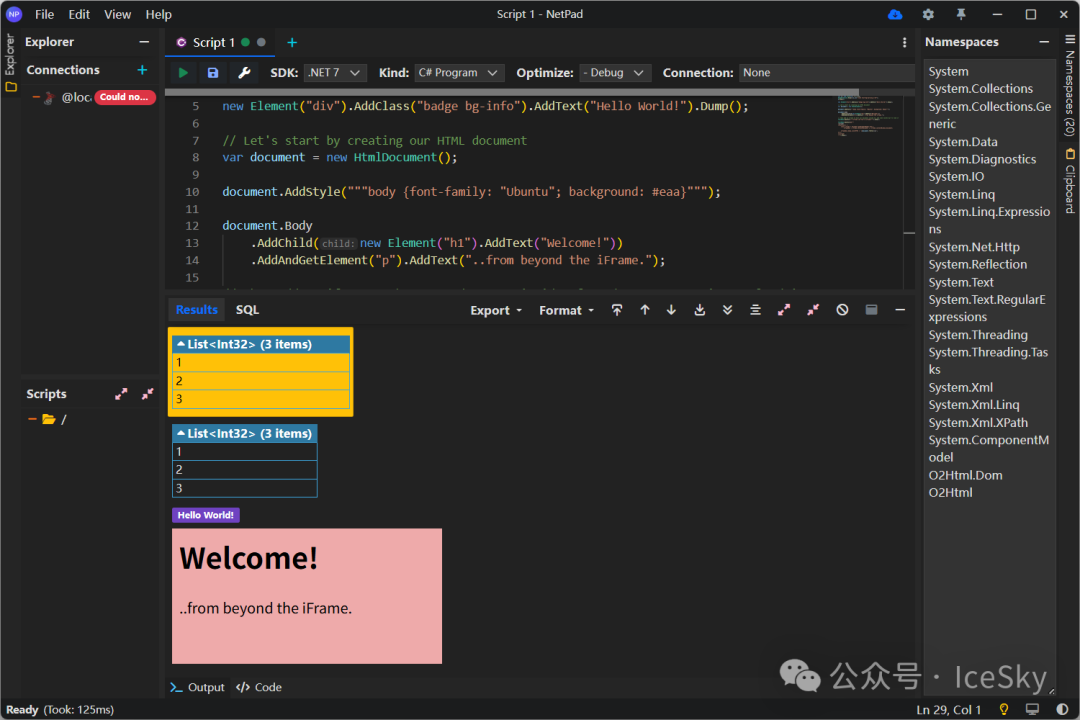Open script properties via the wrench icon

243,73
